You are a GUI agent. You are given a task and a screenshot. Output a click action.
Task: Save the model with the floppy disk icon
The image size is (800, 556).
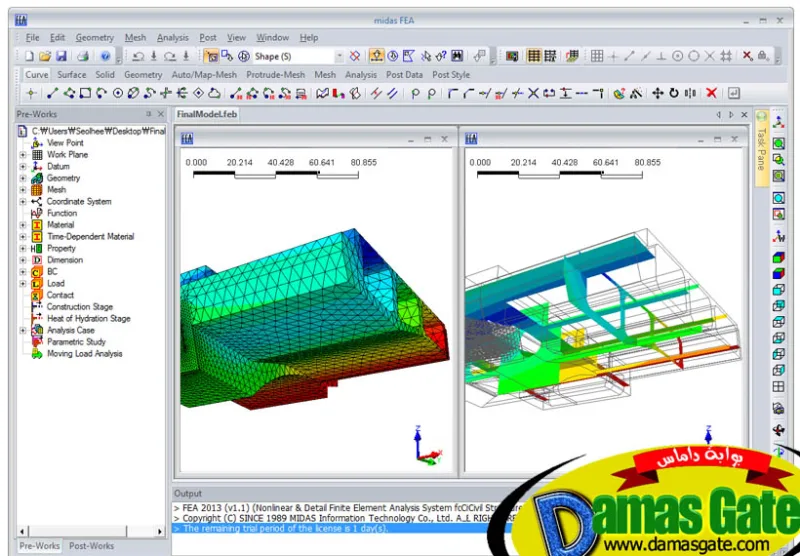(x=61, y=56)
